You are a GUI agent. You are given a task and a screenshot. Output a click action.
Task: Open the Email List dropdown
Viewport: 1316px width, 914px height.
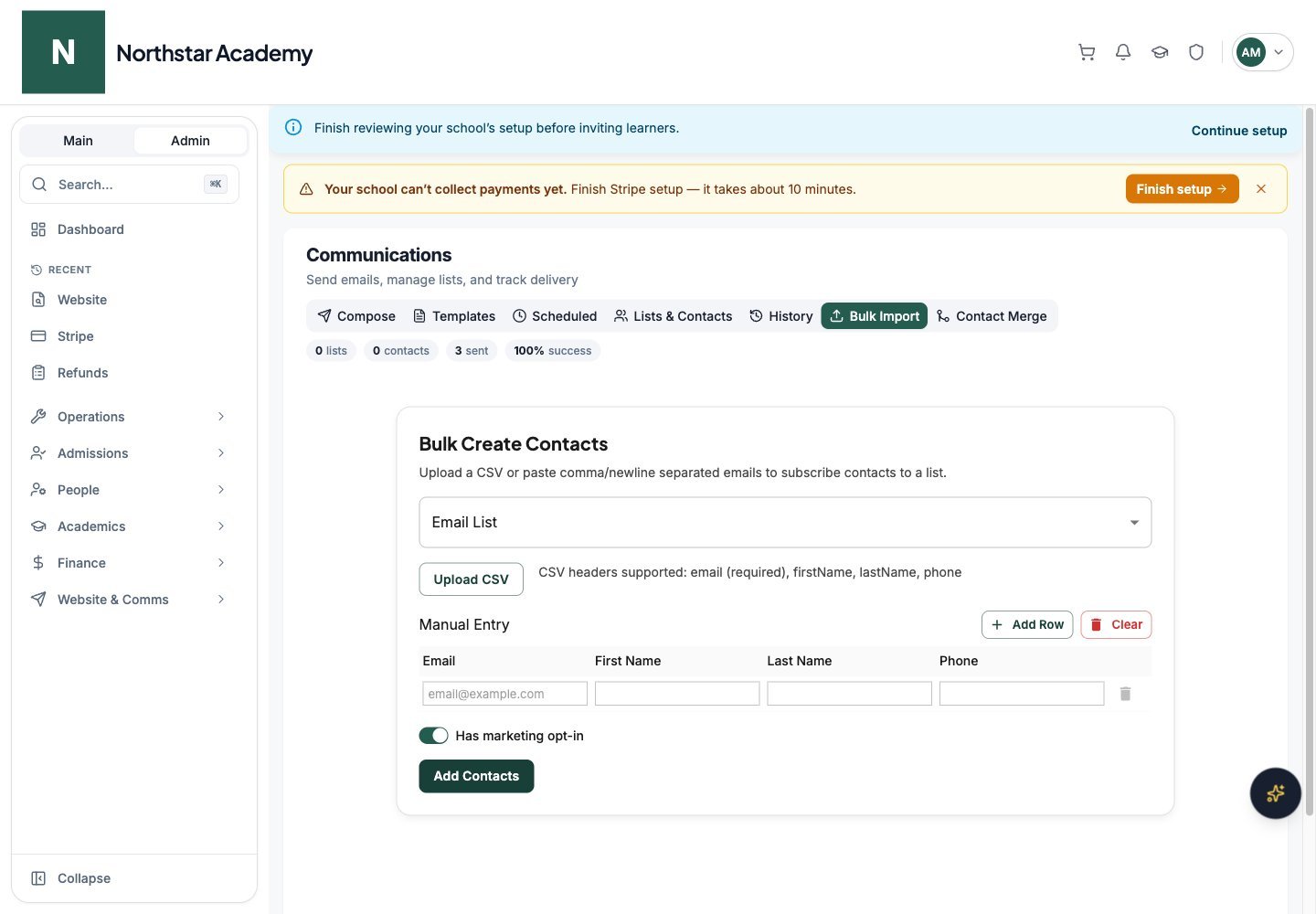coord(785,523)
